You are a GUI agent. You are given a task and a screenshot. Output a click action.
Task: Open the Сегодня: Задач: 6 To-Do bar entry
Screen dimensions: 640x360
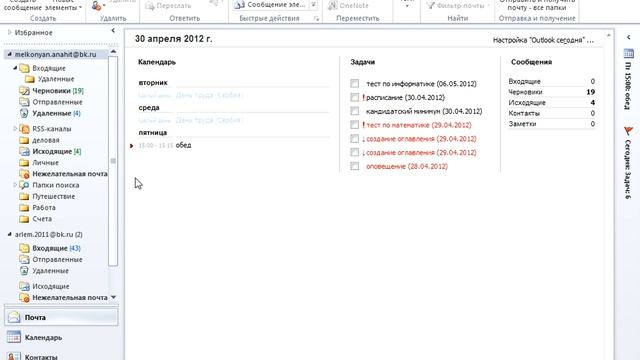pyautogui.click(x=628, y=169)
